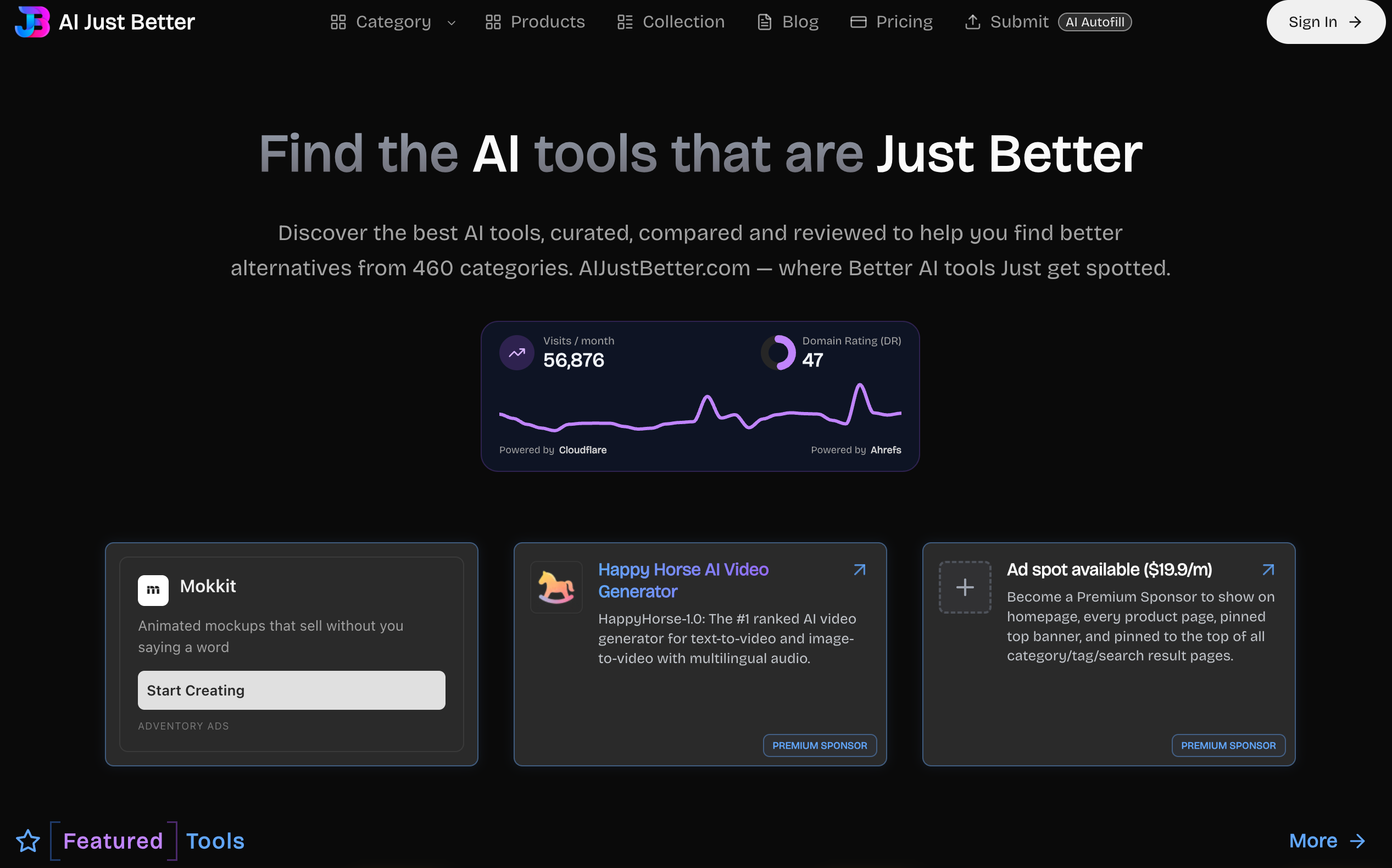Open Happy Horse AI Video Generator link
1392x868 pixels.
pos(683,580)
